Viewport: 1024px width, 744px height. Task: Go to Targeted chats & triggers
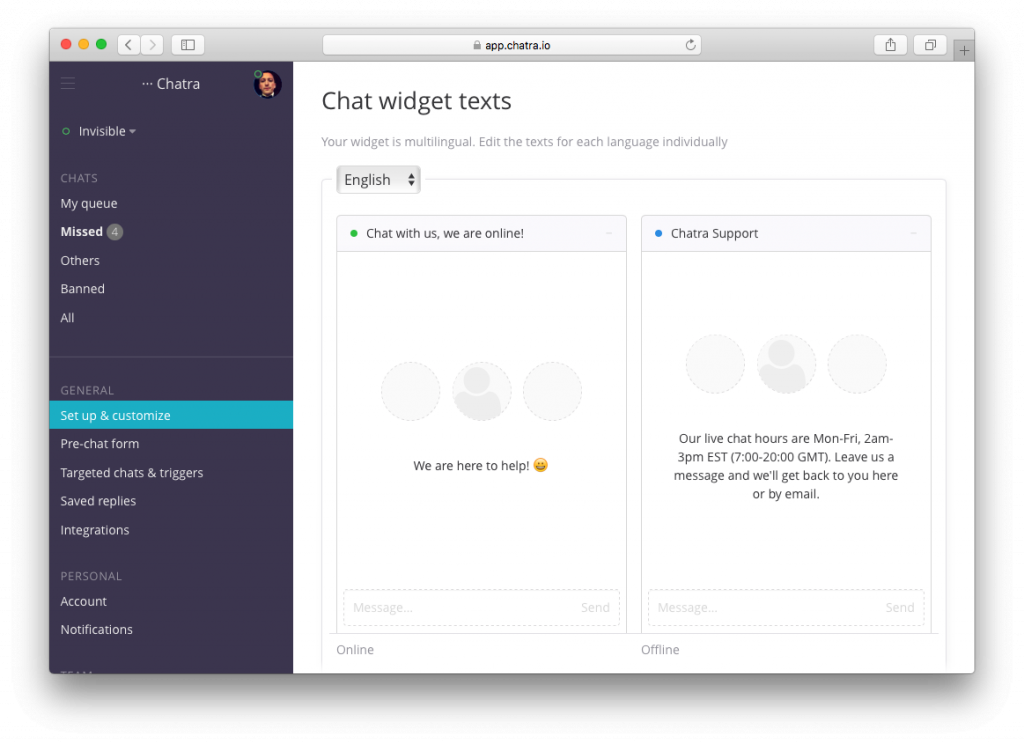tap(132, 473)
